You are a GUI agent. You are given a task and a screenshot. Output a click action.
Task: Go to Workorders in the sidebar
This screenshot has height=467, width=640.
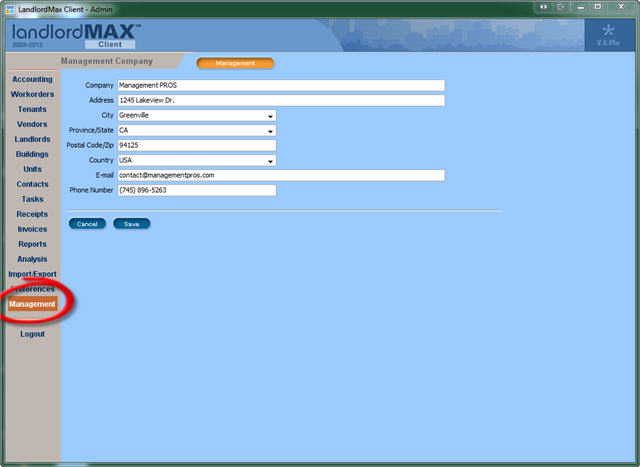(x=32, y=94)
